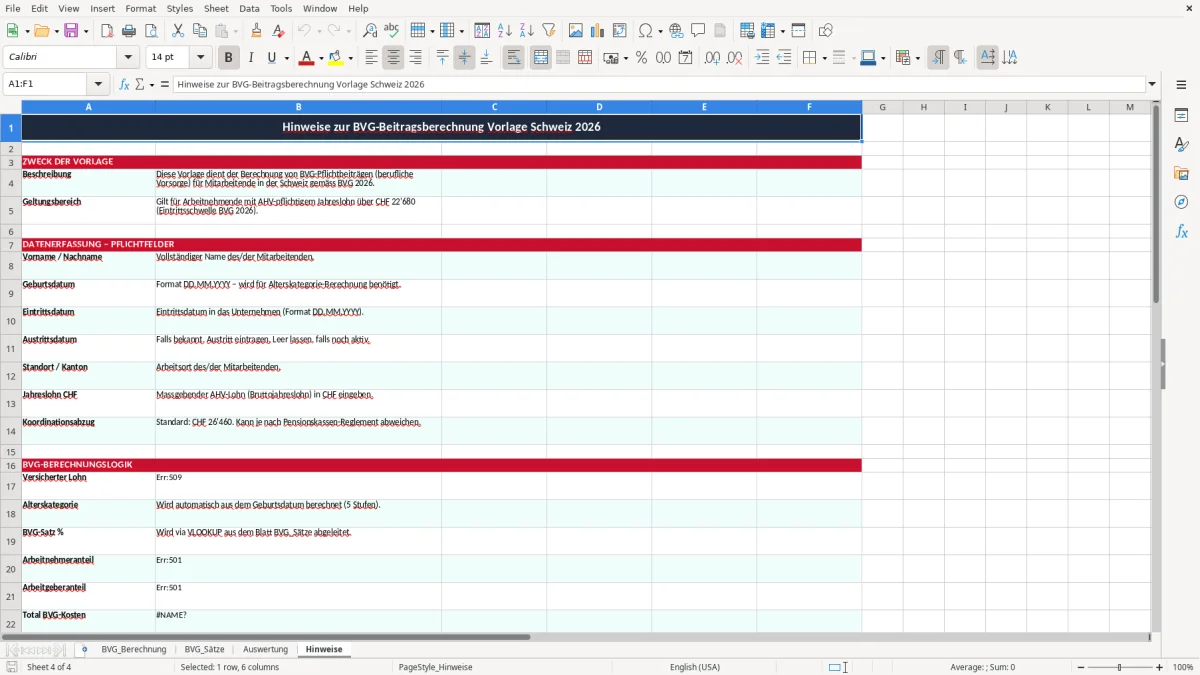1200x675 pixels.
Task: Click the Copy icon
Action: tap(199, 31)
